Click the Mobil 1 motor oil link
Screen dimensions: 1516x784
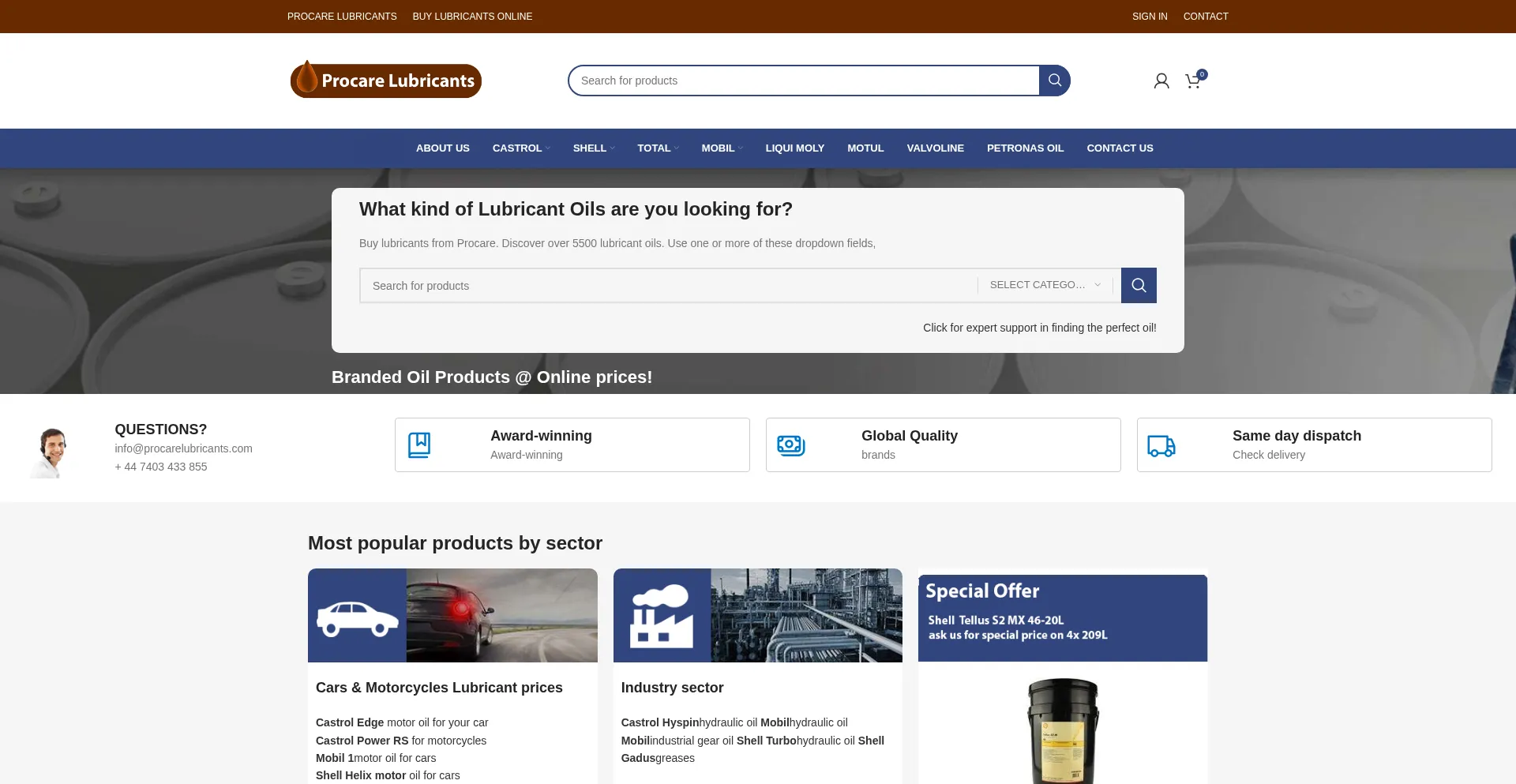(x=376, y=758)
